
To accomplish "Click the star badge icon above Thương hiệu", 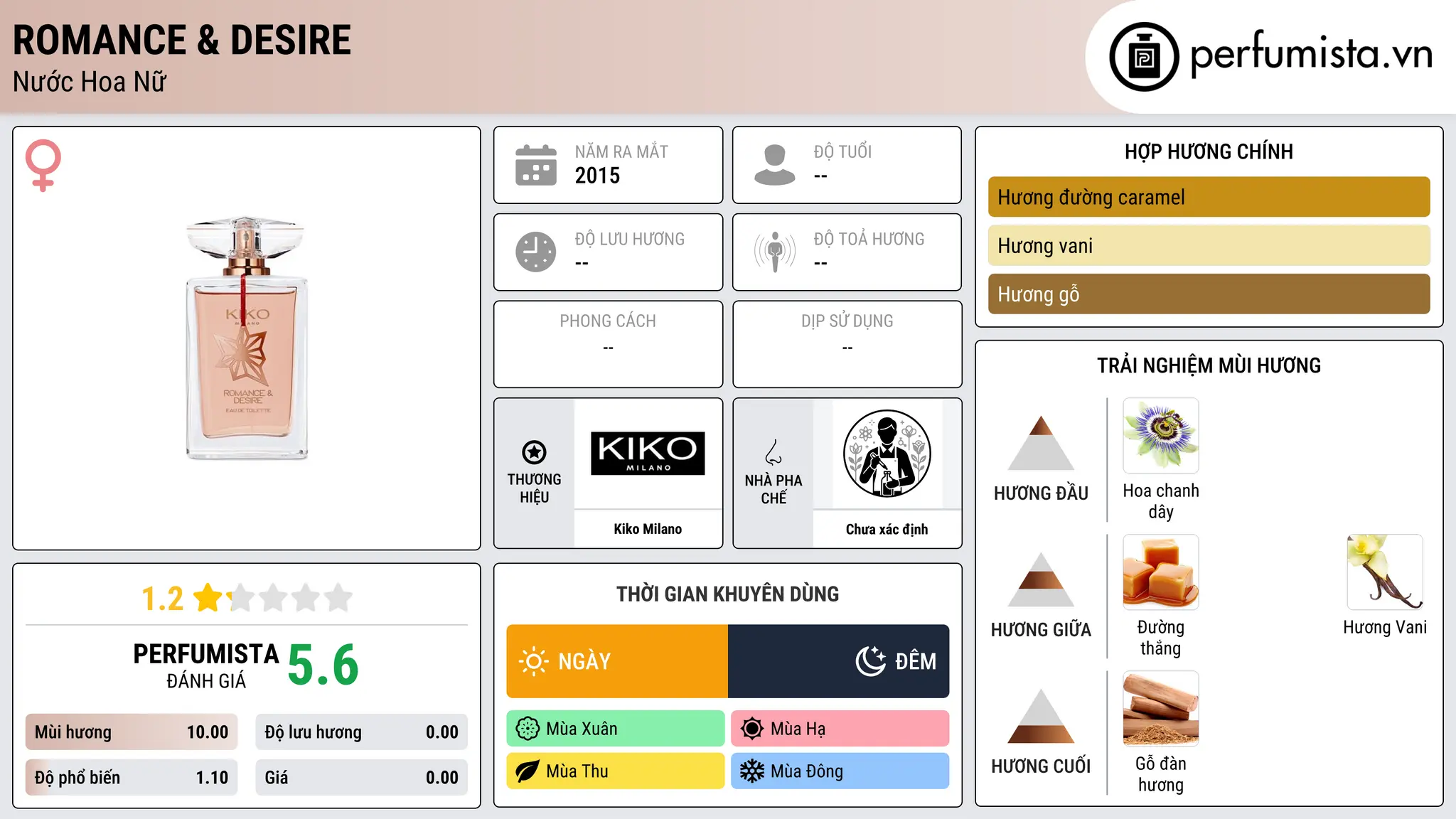I will 534,452.
